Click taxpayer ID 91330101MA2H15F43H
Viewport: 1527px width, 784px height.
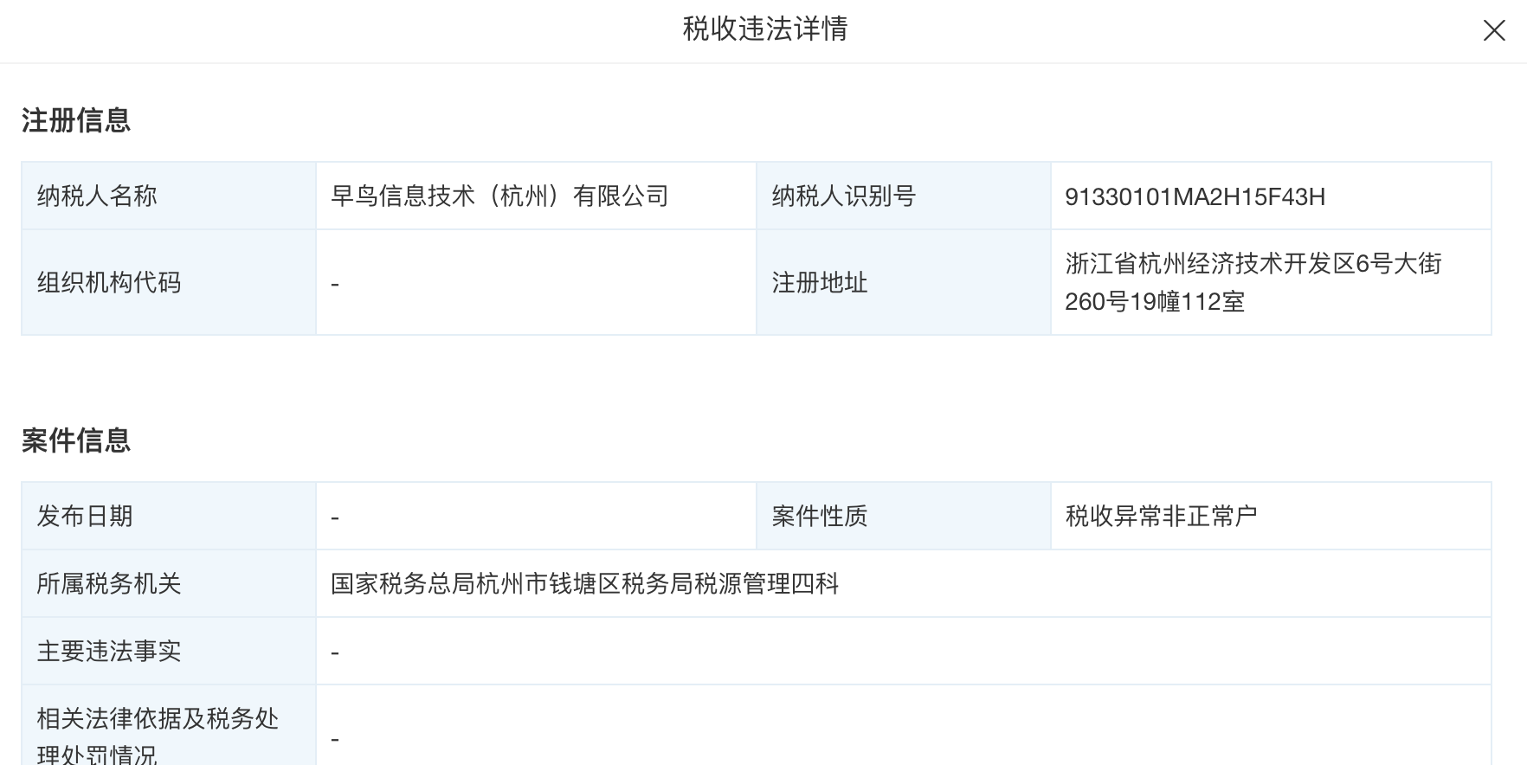coord(1195,197)
